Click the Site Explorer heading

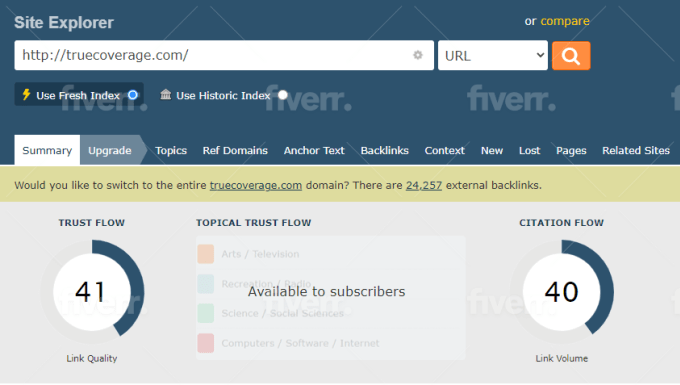coord(64,23)
